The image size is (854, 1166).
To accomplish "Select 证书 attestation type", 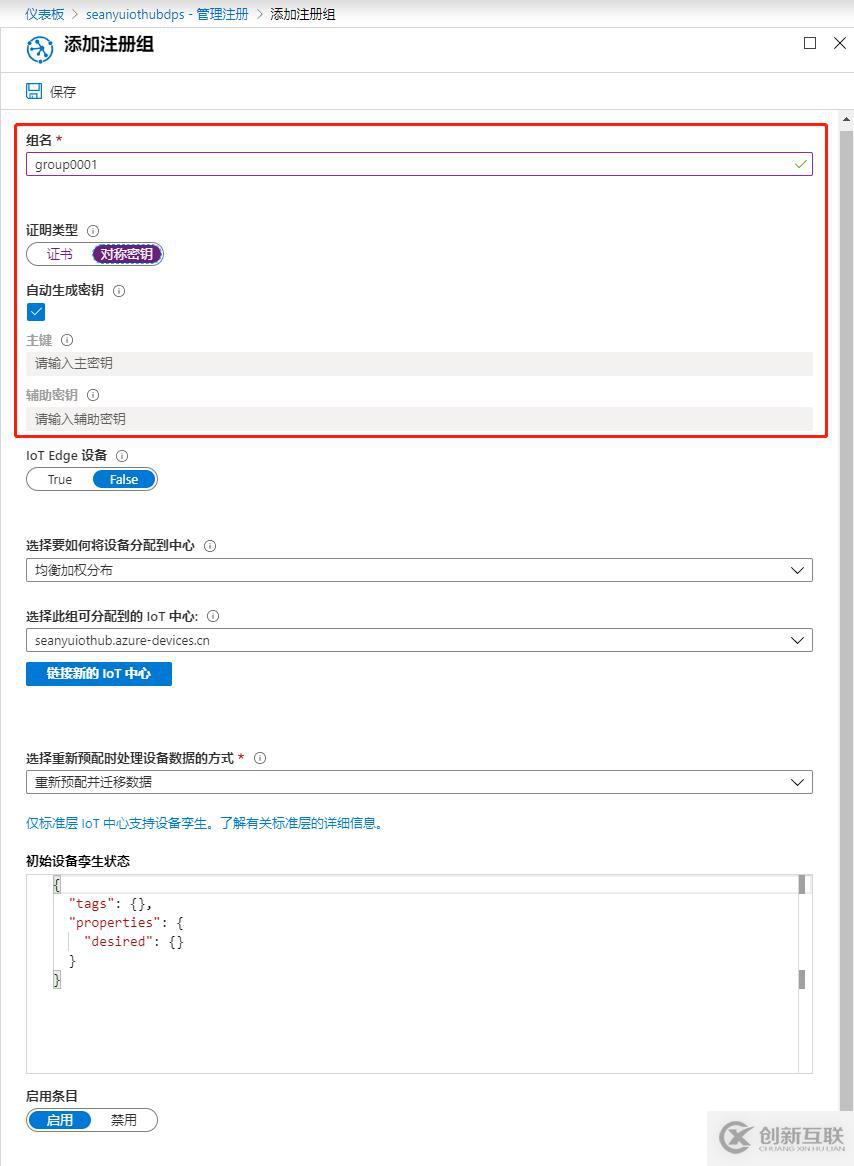I will (60, 254).
